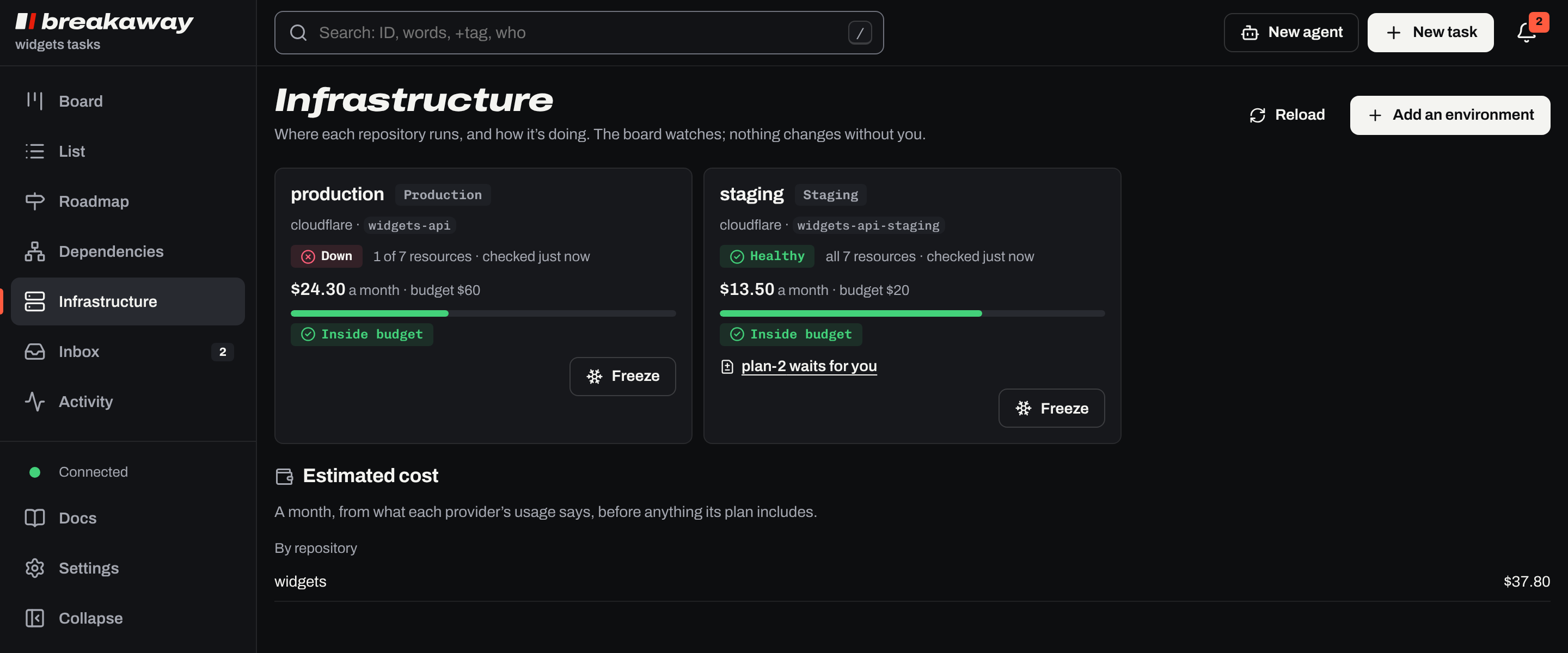
Task: Click snowflake icon on staging Freeze
Action: click(1023, 408)
